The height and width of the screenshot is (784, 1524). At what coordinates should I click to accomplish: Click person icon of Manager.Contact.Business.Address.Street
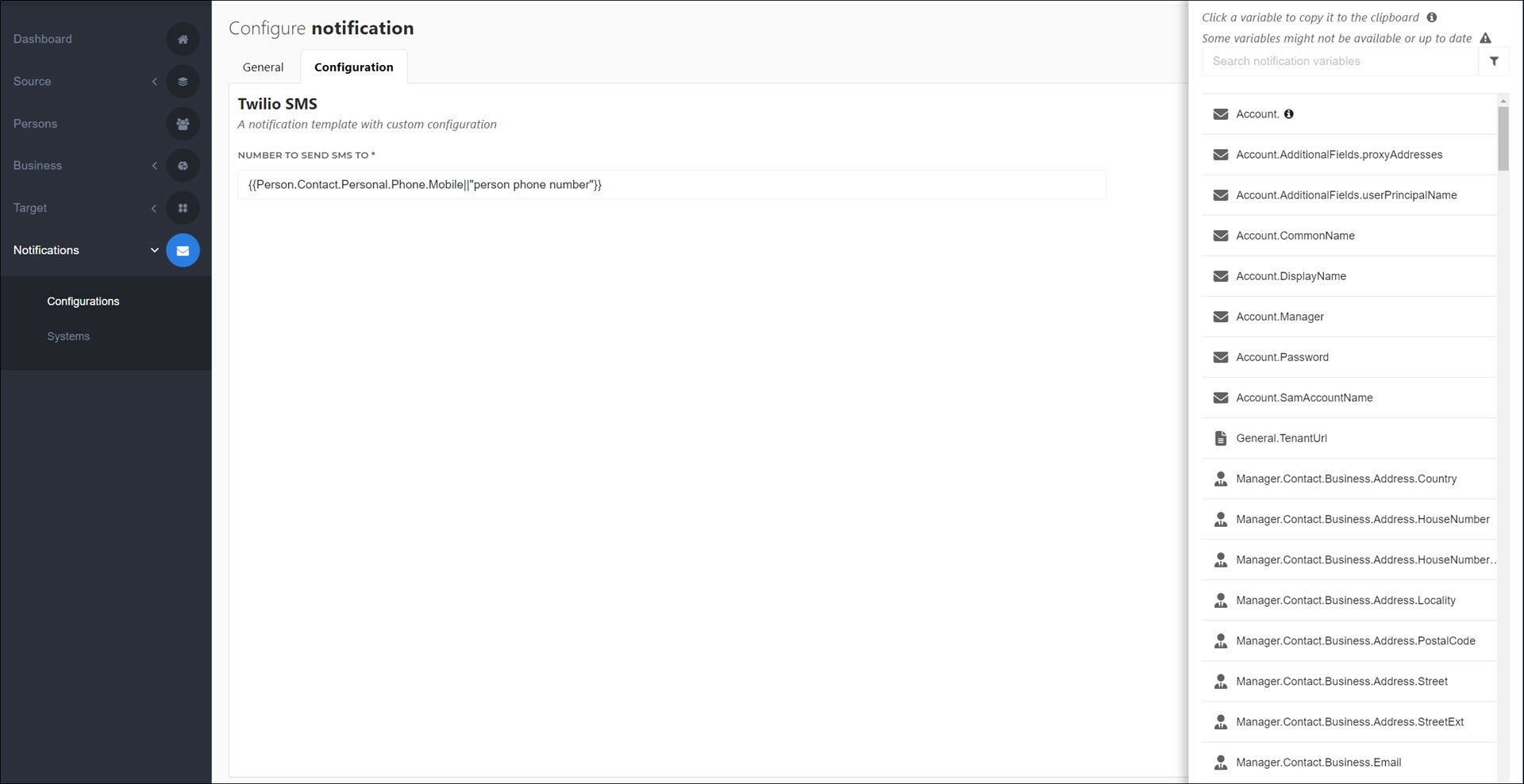[x=1221, y=681]
